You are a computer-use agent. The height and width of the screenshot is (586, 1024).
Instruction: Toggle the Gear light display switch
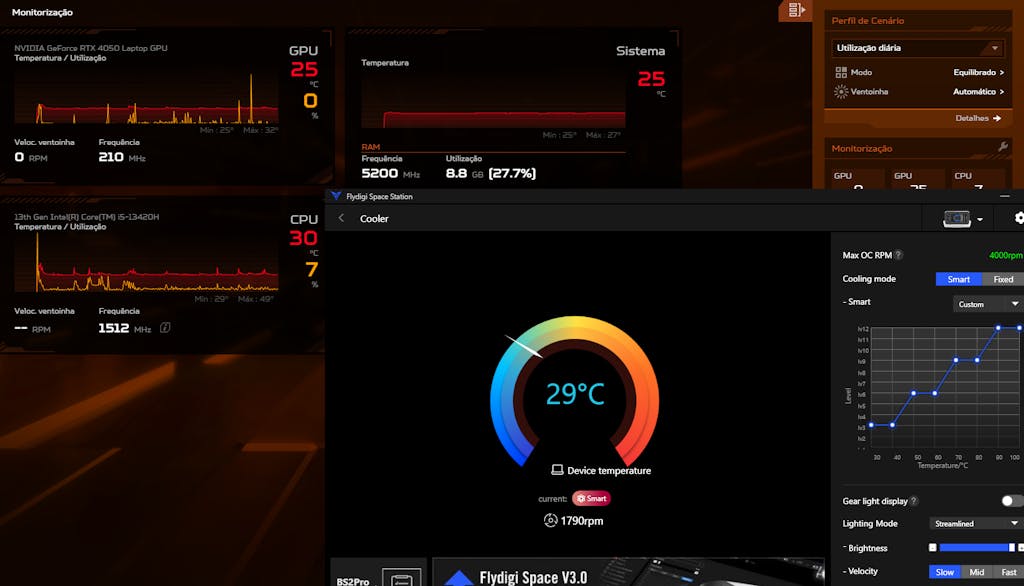1011,501
